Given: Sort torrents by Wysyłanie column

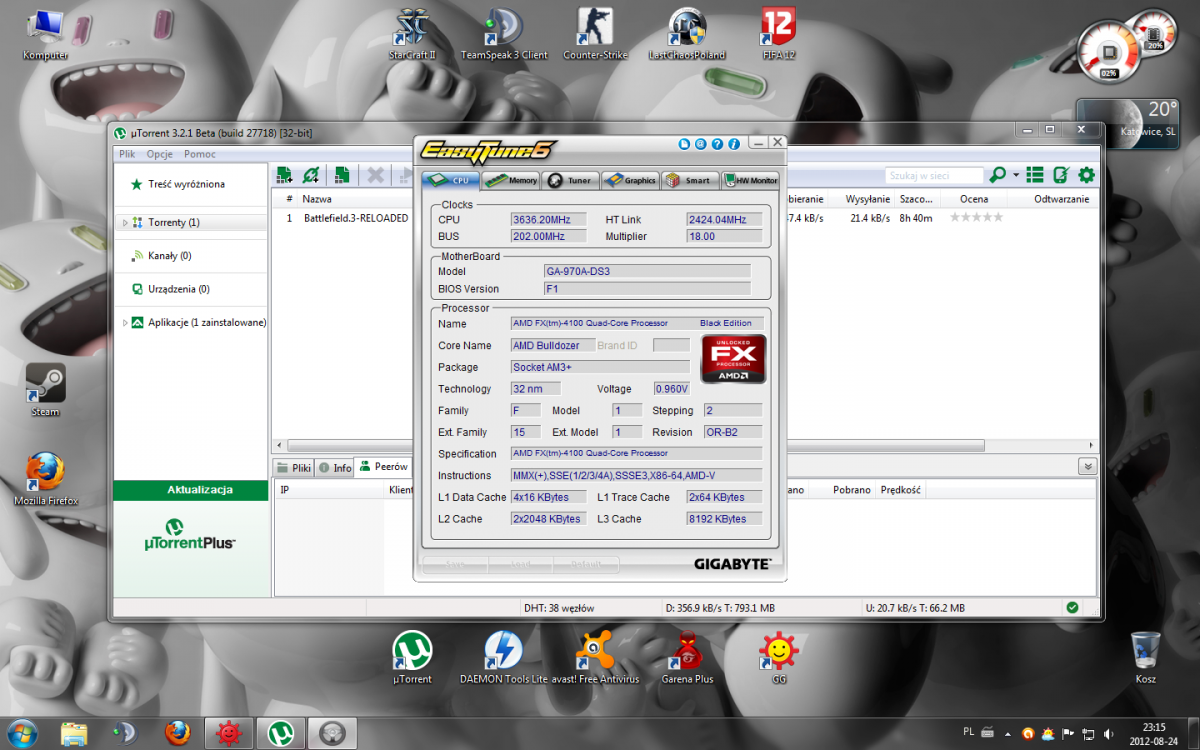Looking at the screenshot, I should coord(867,199).
